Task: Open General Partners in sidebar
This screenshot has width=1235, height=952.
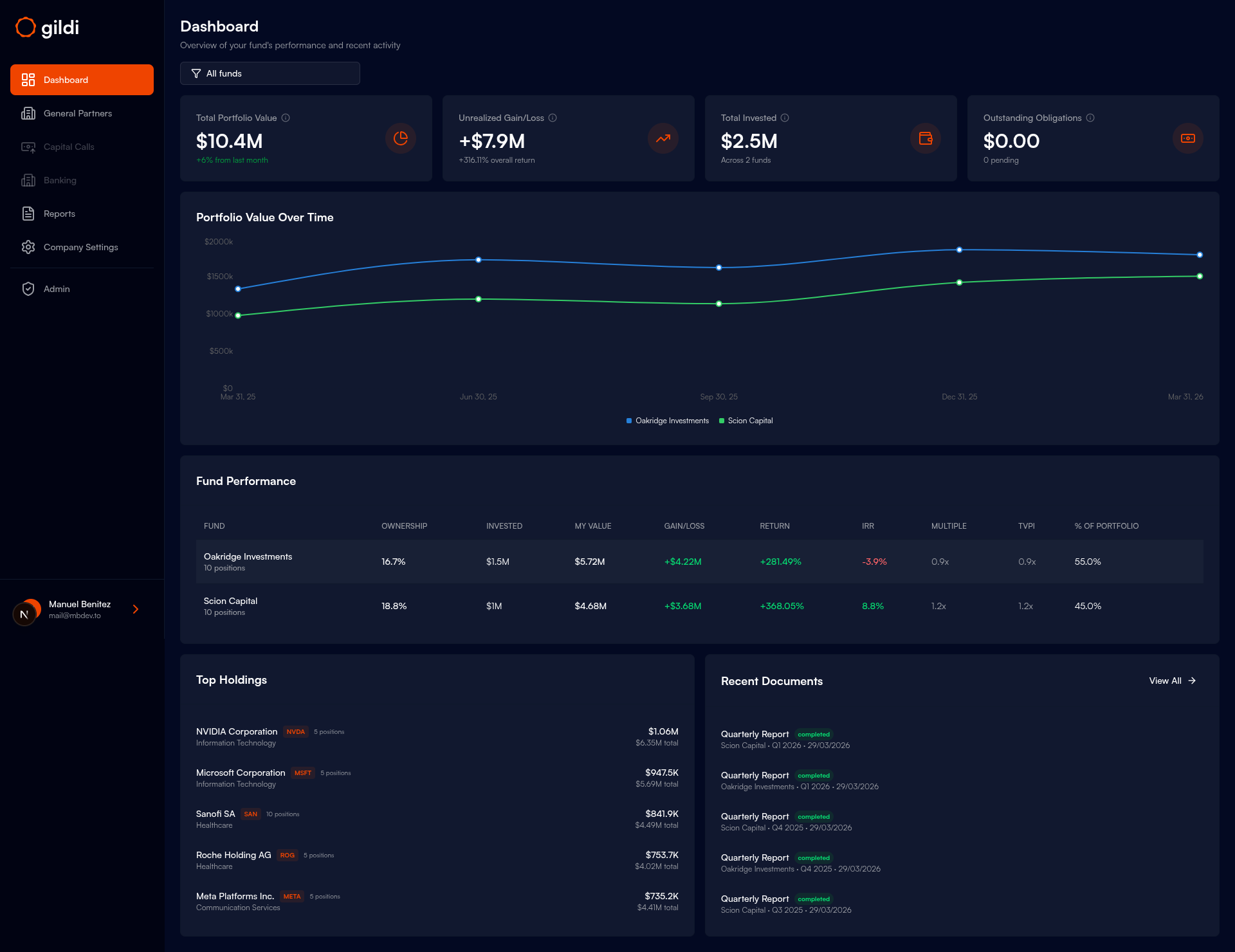Action: (x=78, y=113)
